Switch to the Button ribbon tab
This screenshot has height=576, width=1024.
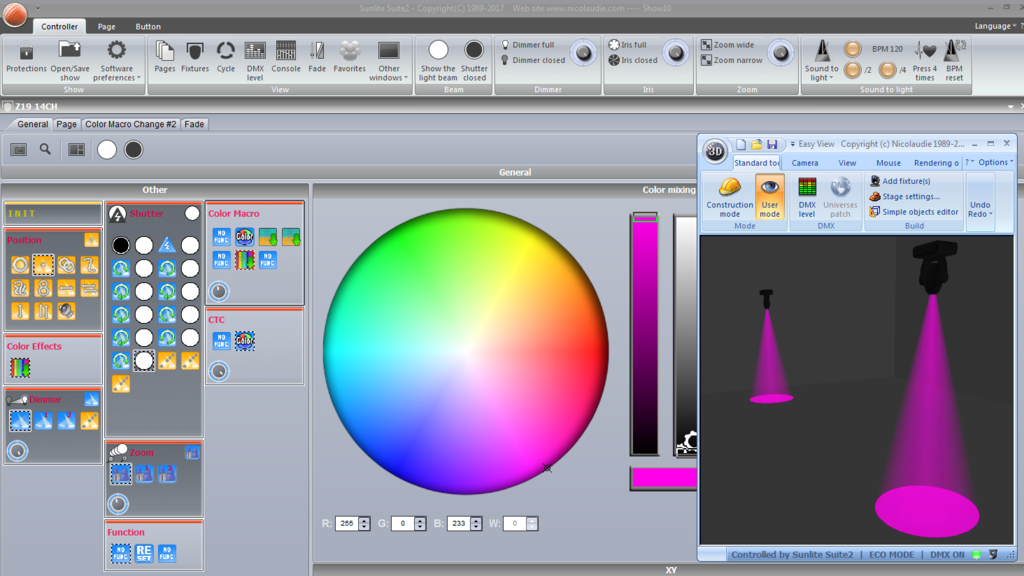click(x=148, y=27)
